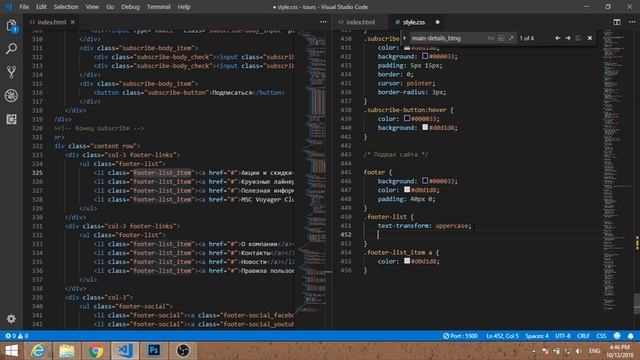Toggle Use Regular Expression in find box
640x360 pixels.
pyautogui.click(x=511, y=38)
